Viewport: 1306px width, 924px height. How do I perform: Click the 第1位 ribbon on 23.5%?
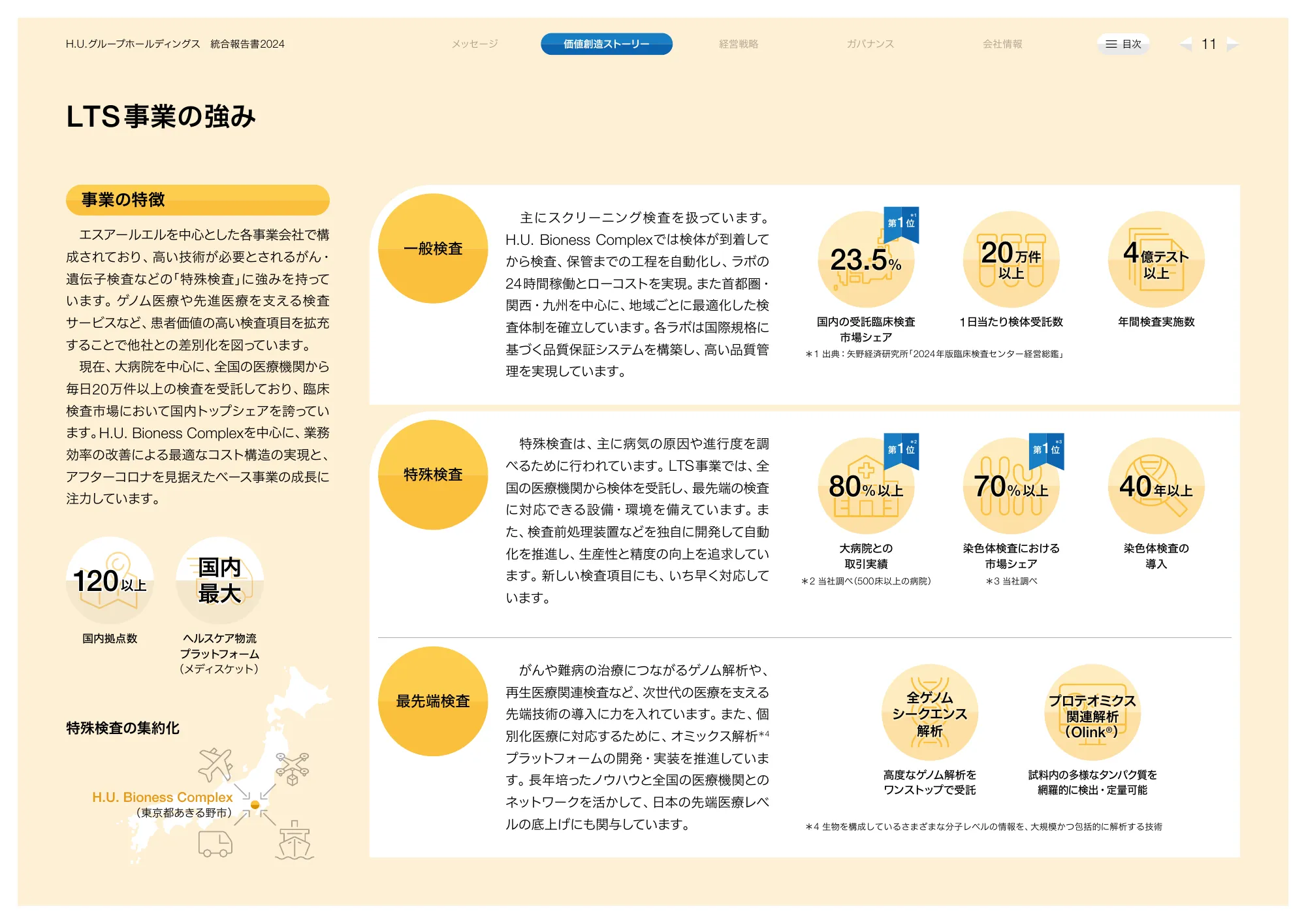(901, 224)
